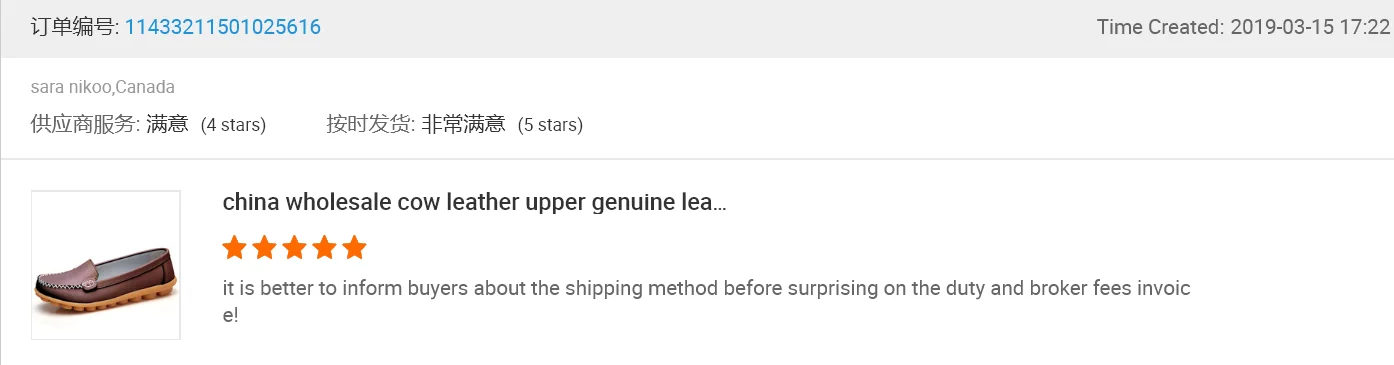This screenshot has height=365, width=1394.
Task: Open the china wholesale cow leather product title
Action: coord(474,202)
